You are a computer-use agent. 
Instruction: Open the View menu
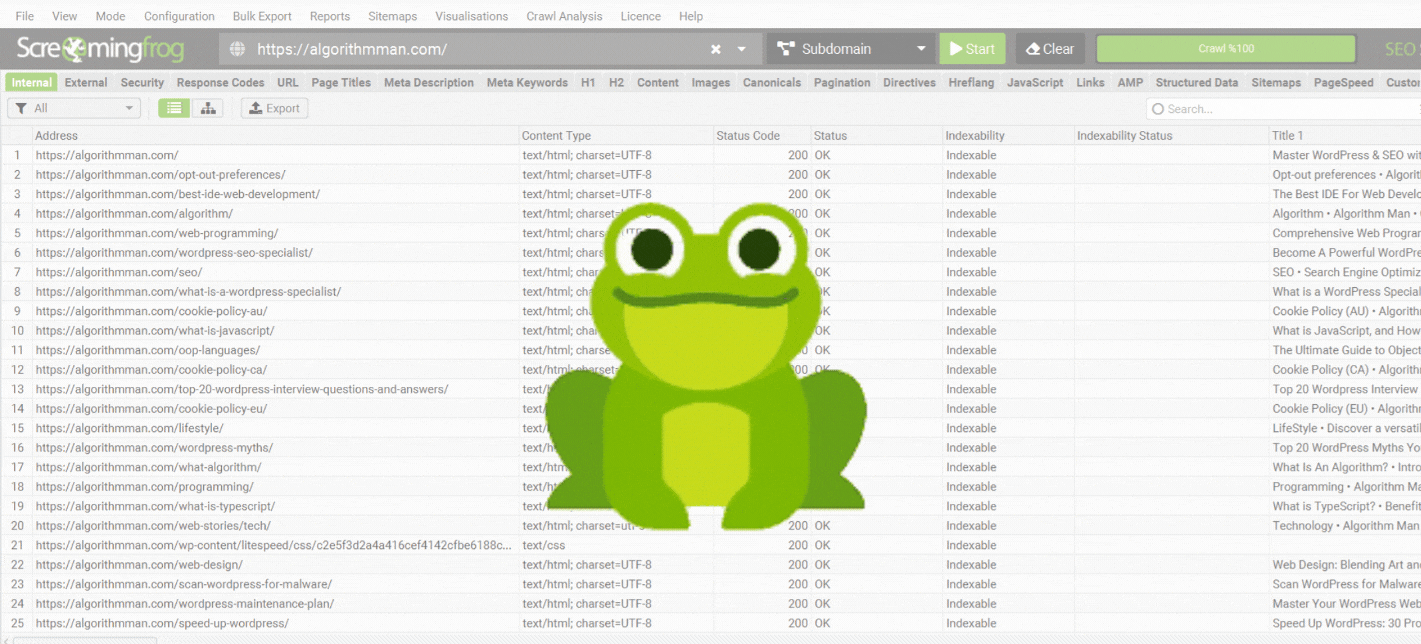64,16
